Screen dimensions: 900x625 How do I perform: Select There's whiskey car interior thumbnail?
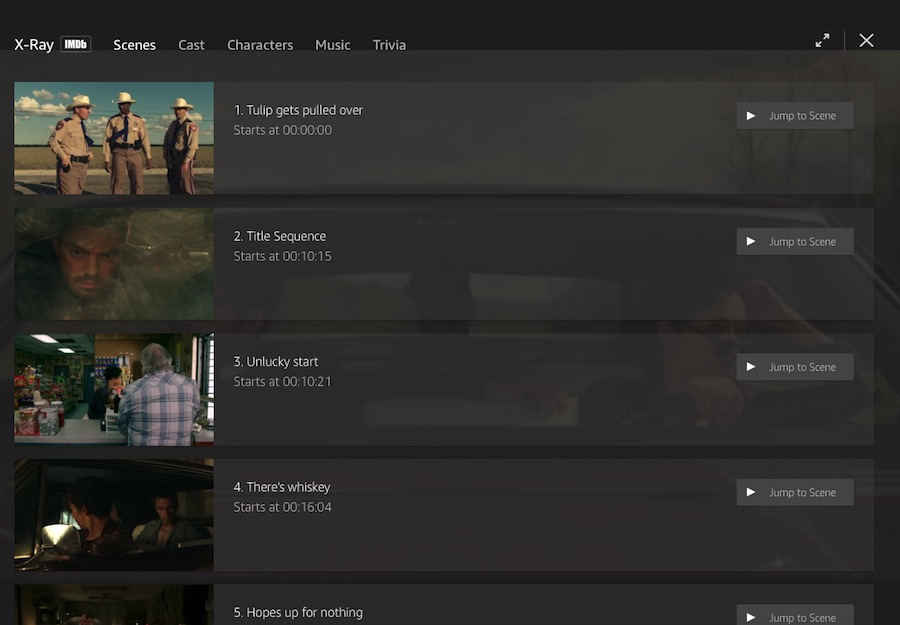pyautogui.click(x=114, y=515)
